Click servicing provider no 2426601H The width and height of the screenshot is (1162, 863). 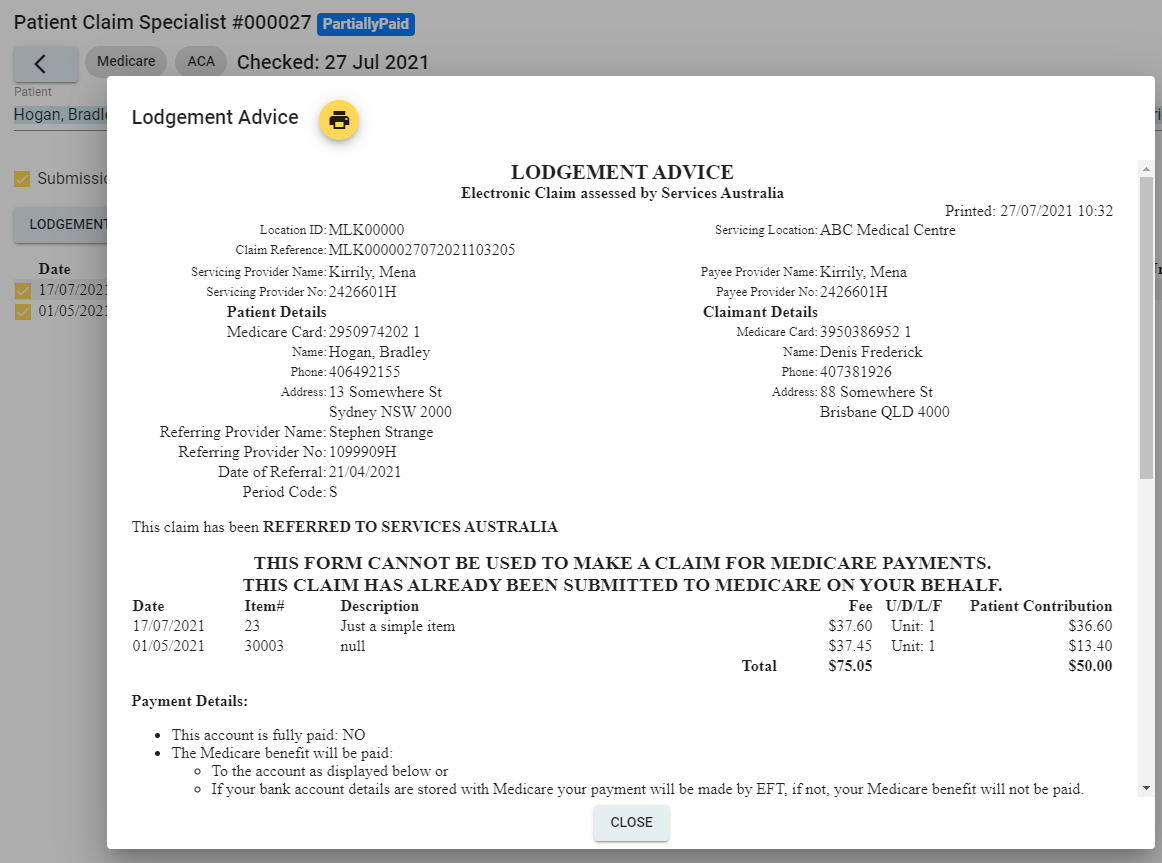point(362,292)
